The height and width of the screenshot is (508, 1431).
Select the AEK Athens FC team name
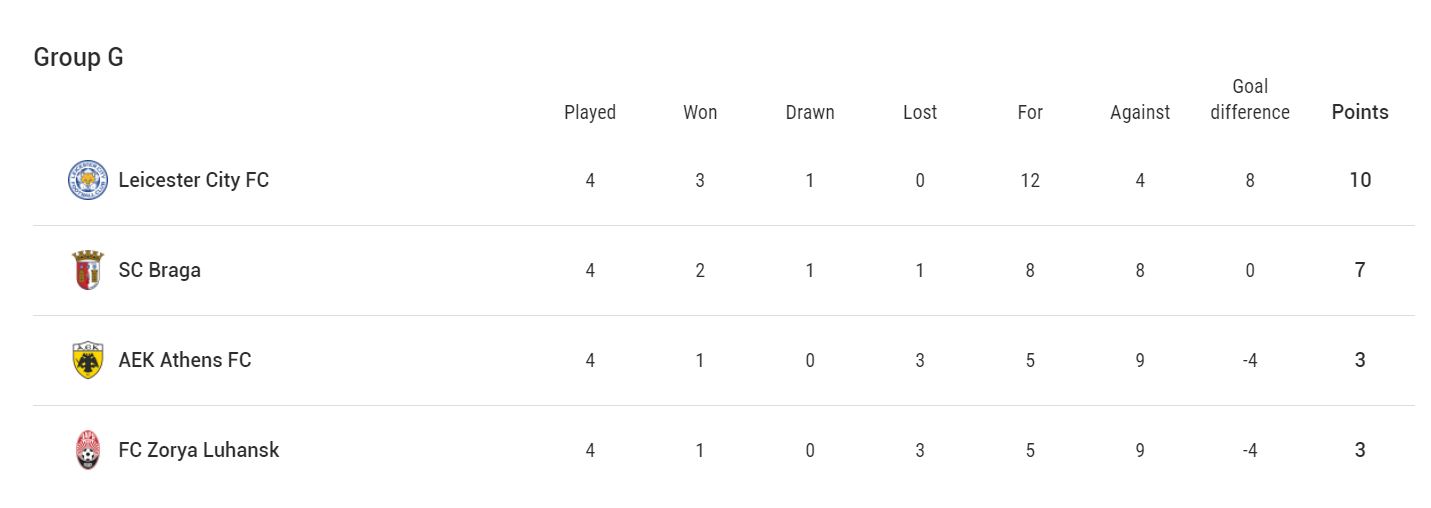(184, 360)
